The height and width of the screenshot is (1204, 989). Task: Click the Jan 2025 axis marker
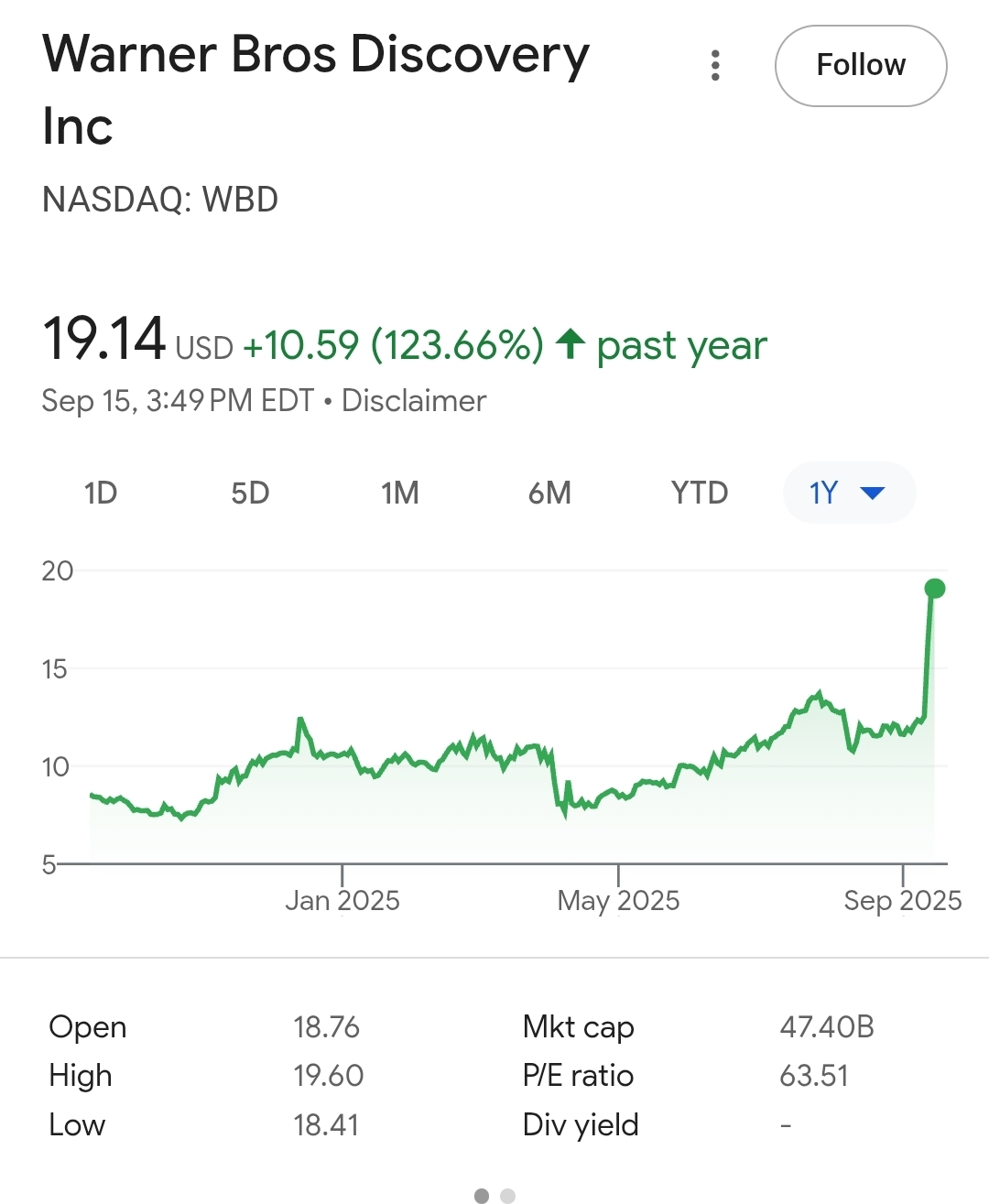(342, 901)
